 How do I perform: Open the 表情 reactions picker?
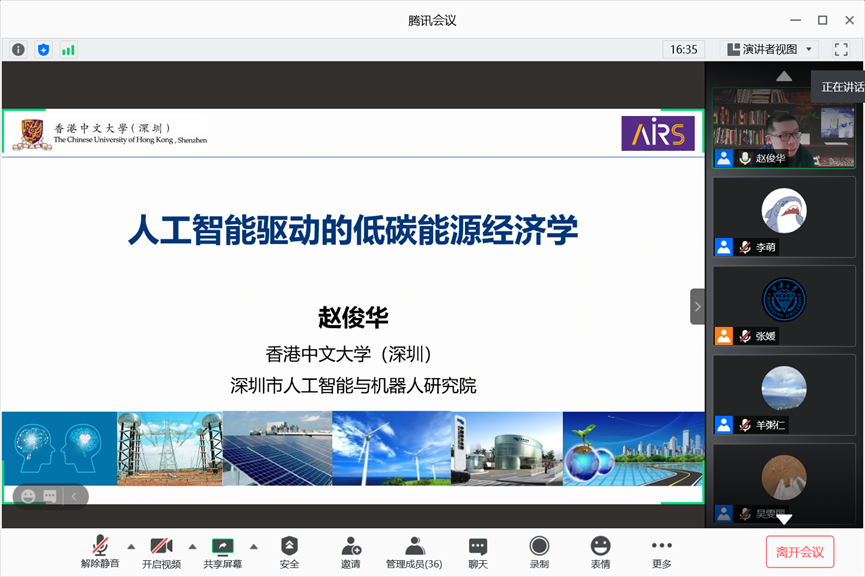coord(600,551)
